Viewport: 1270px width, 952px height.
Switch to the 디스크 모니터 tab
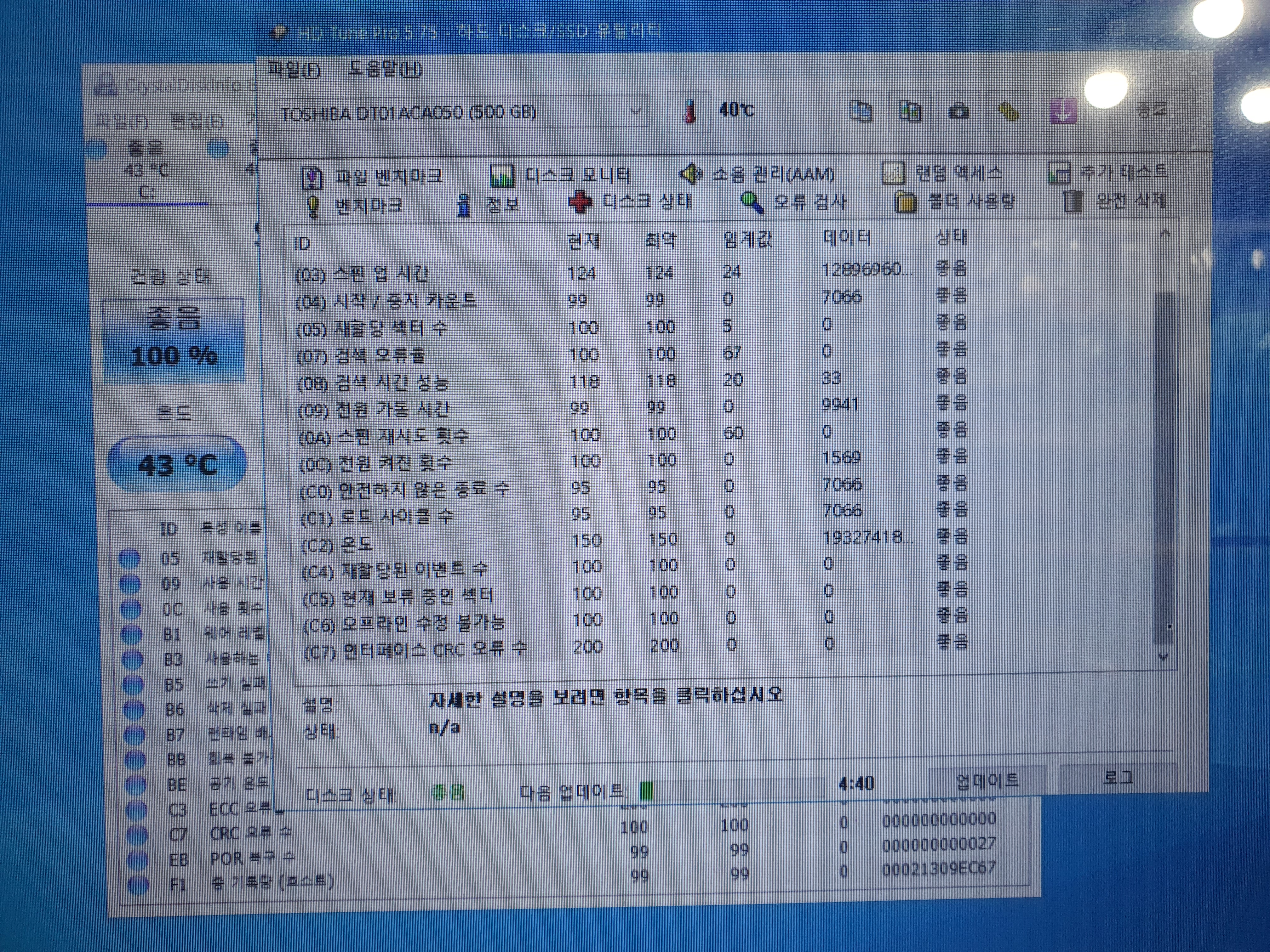click(x=561, y=175)
